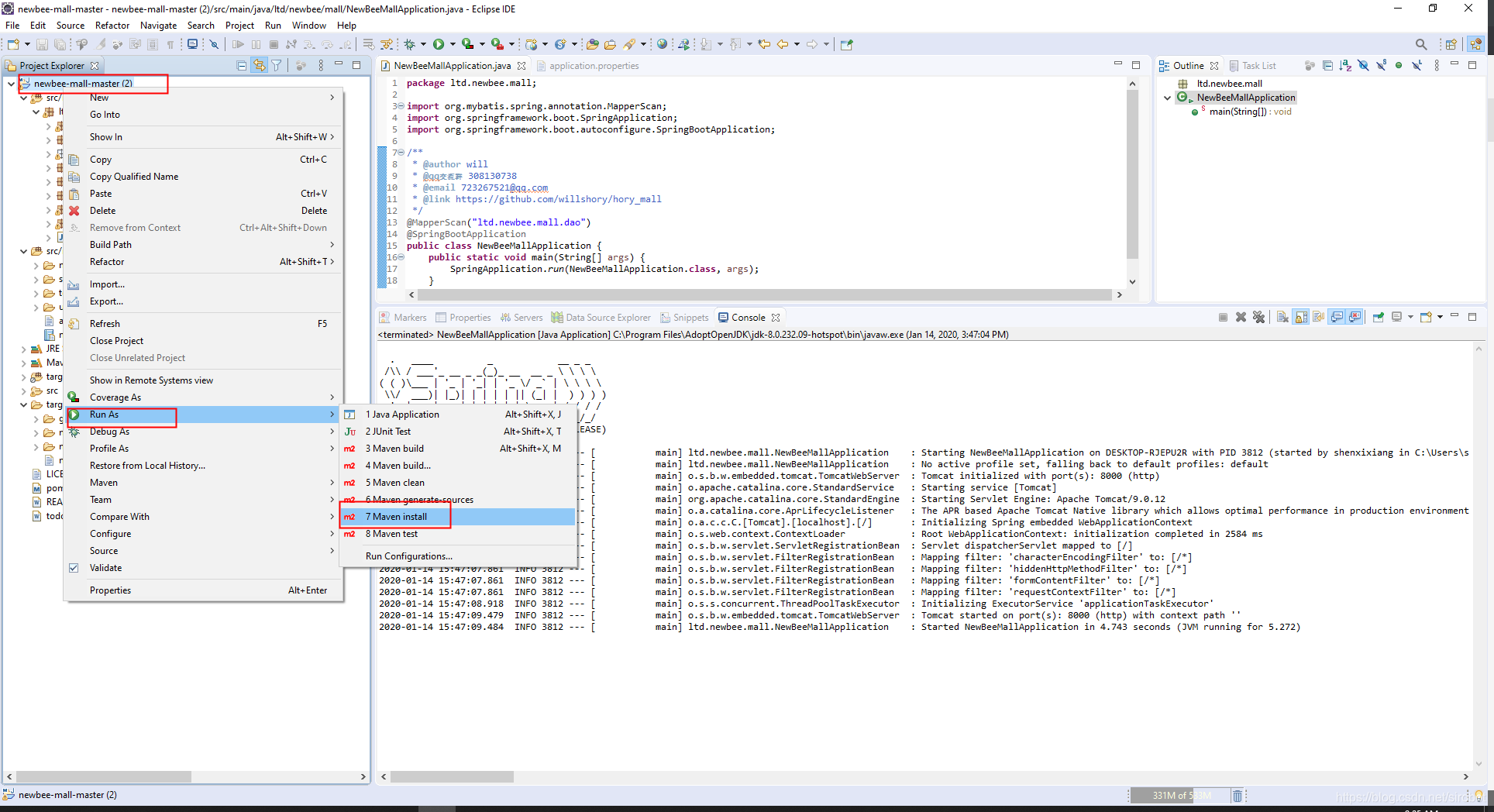The width and height of the screenshot is (1494, 812).
Task: Click the Coverage launch toolbar icon
Action: [x=467, y=44]
